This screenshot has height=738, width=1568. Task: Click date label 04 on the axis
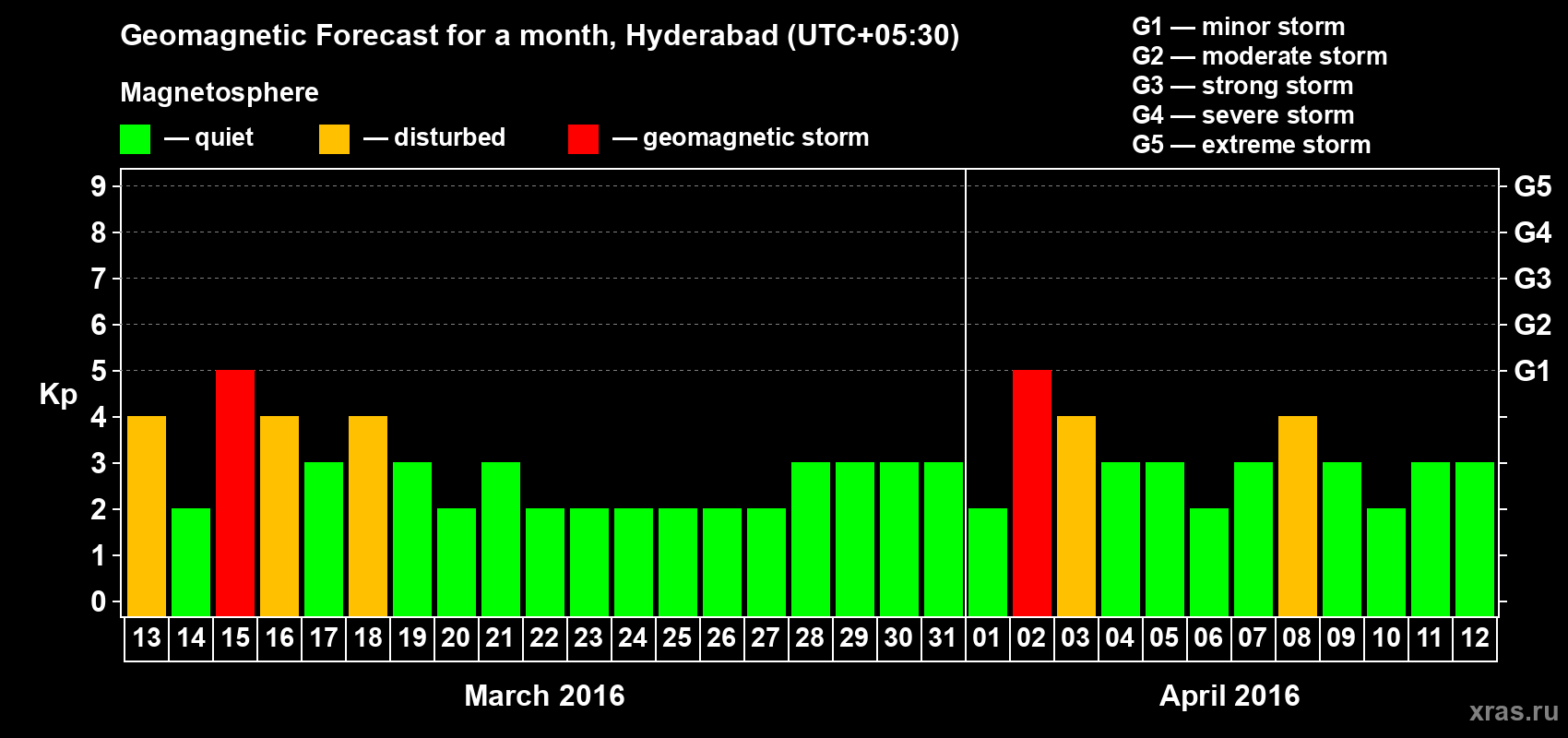[x=1120, y=637]
